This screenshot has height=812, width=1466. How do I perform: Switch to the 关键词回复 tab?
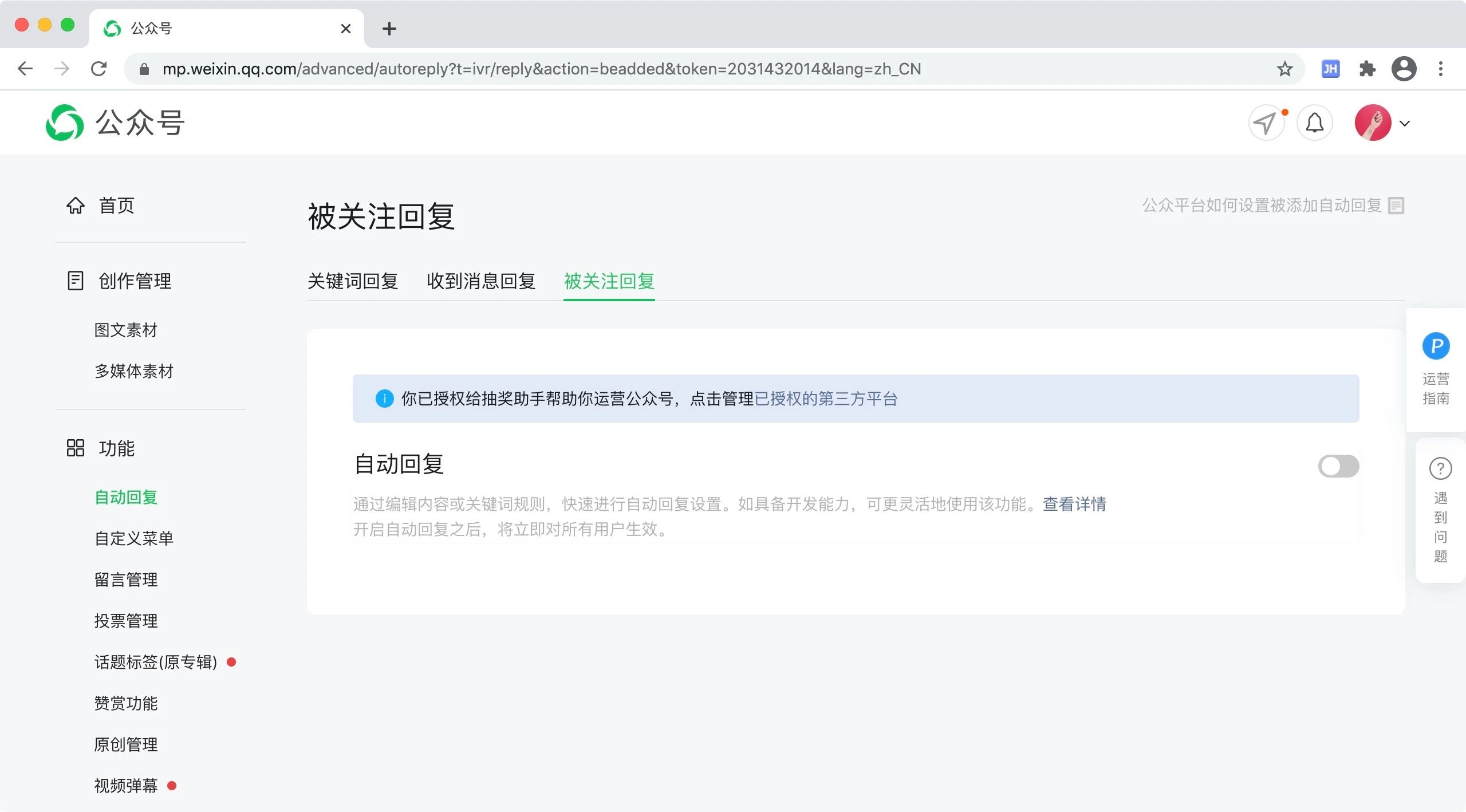353,281
